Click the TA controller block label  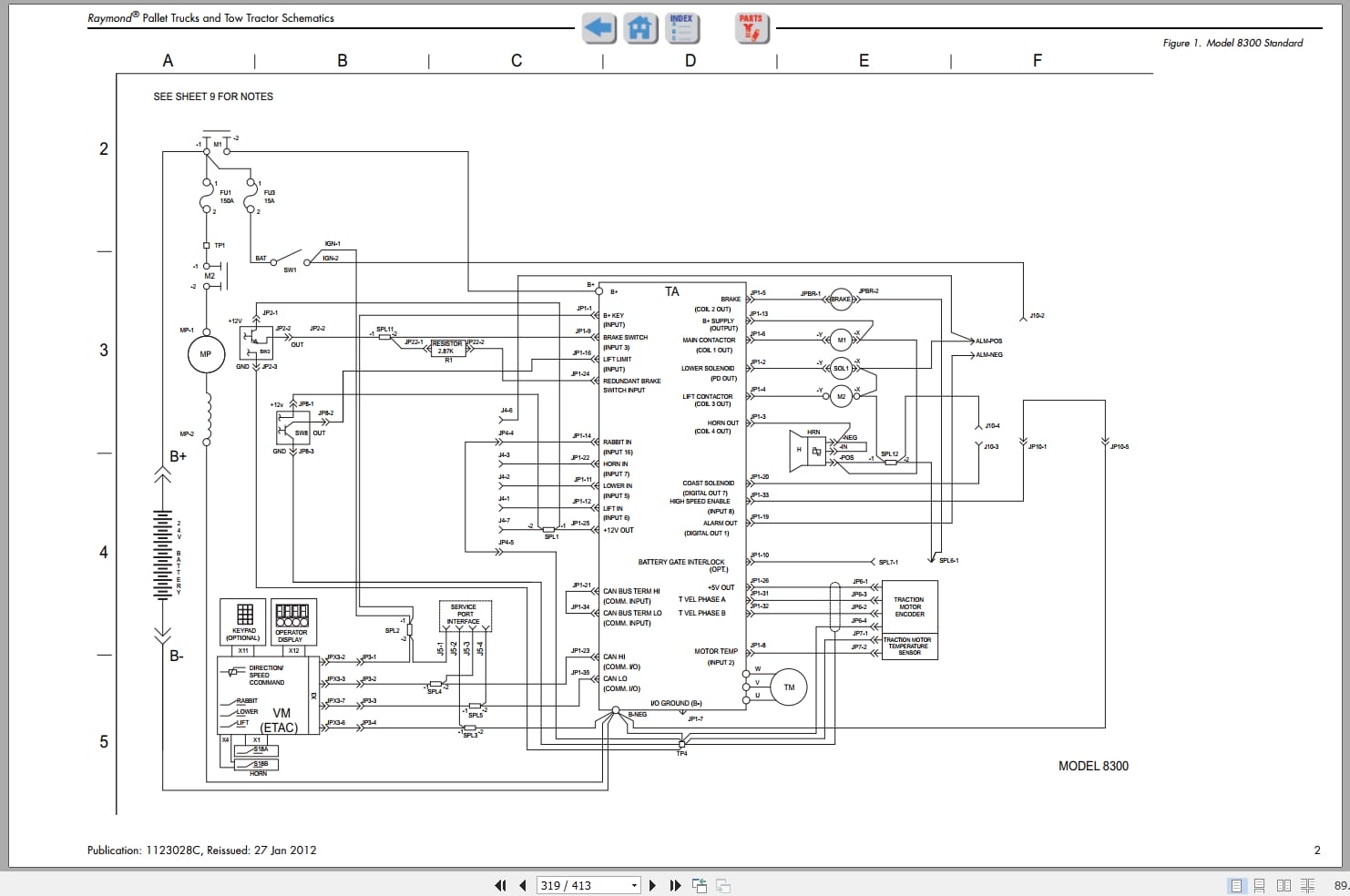click(671, 291)
